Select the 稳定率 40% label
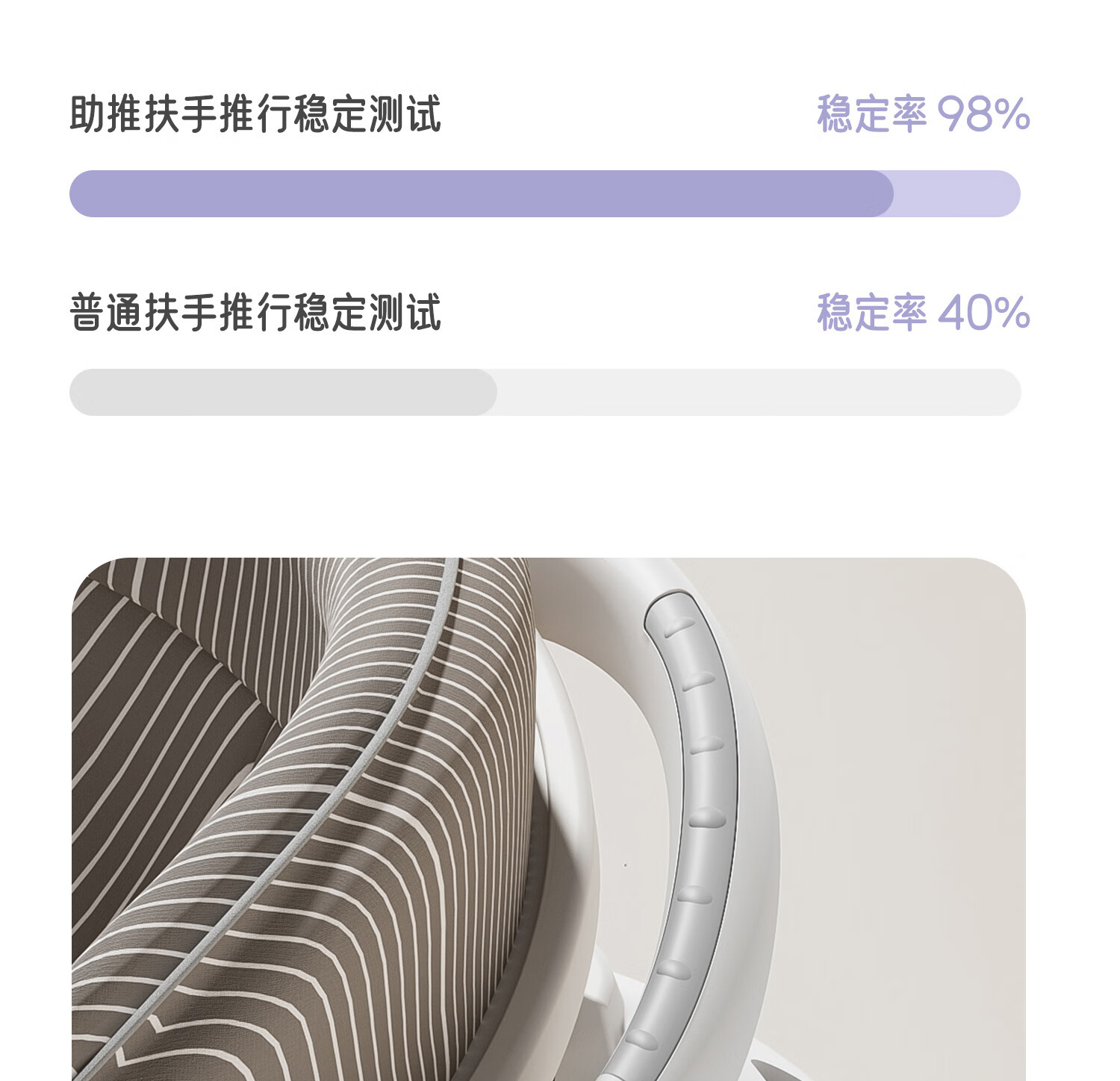Image resolution: width=1120 pixels, height=1081 pixels. (x=924, y=312)
